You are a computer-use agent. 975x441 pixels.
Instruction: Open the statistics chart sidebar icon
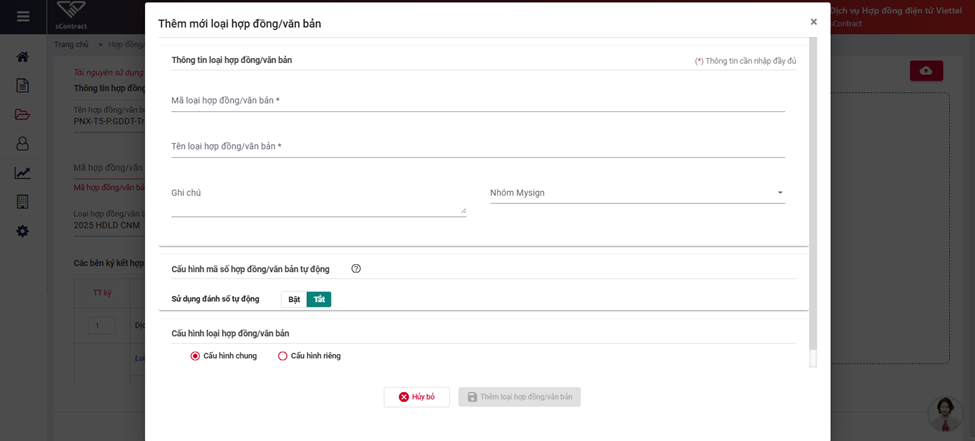coord(22,173)
